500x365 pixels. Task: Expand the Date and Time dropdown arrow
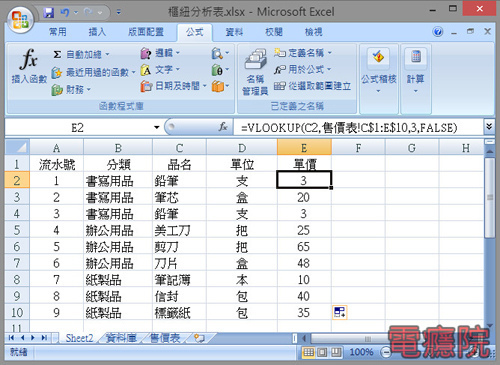204,86
